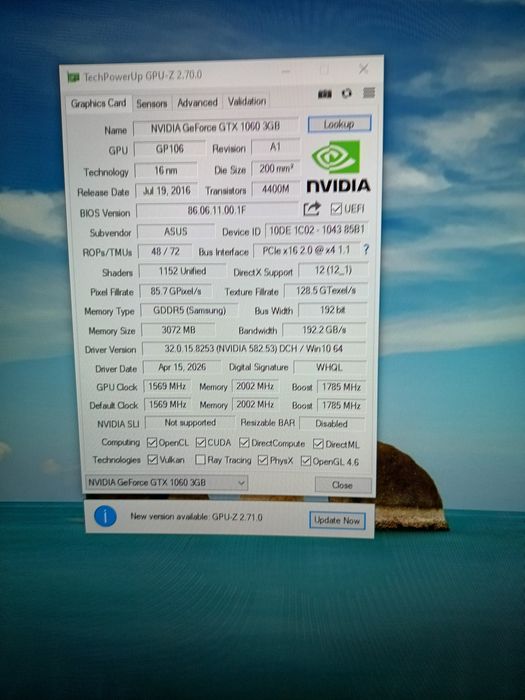Close the GPU-Z window with X button
The image size is (525, 700).
coord(364,68)
